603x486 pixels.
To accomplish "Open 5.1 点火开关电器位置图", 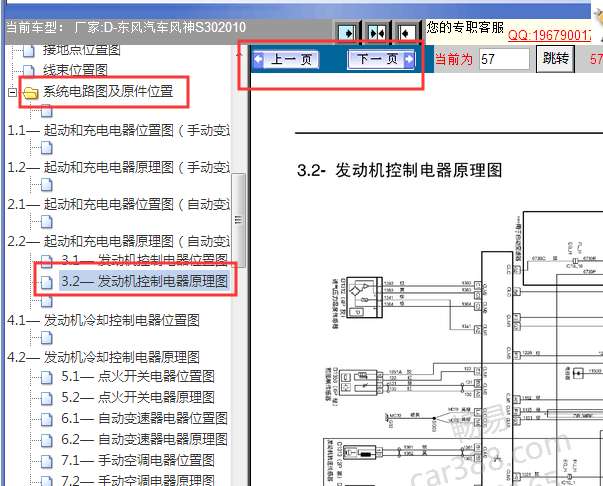I will pyautogui.click(x=138, y=376).
